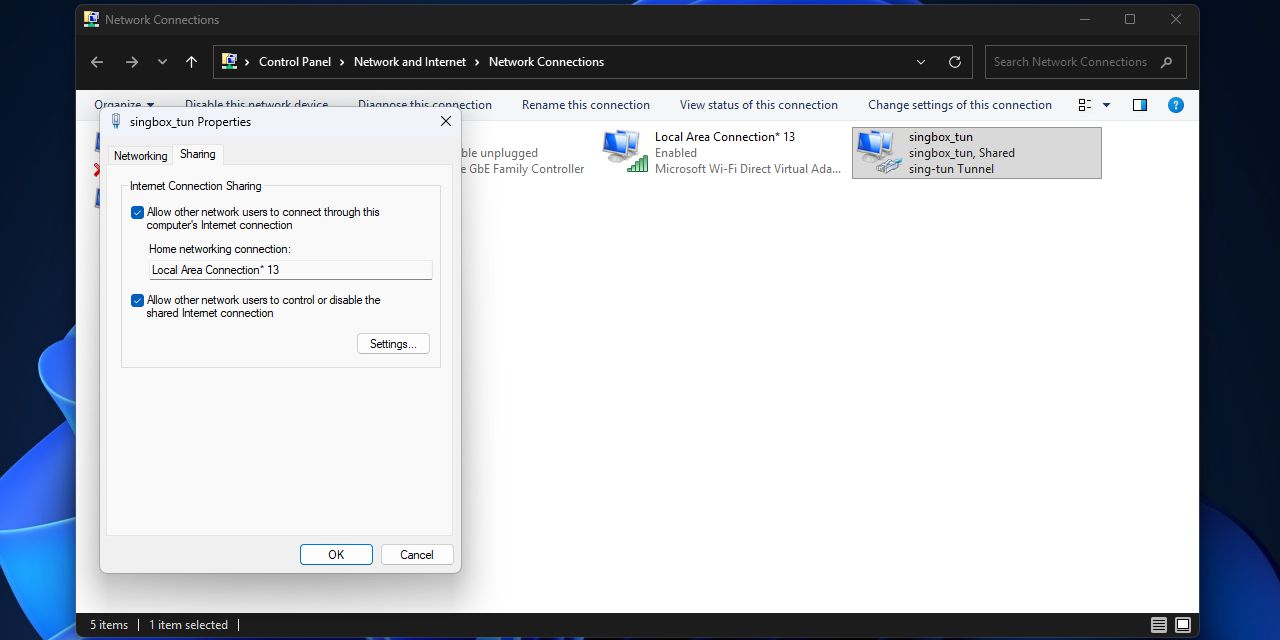Screen dimensions: 1280x640
Task: Open address bar history dropdown
Action: pos(921,62)
